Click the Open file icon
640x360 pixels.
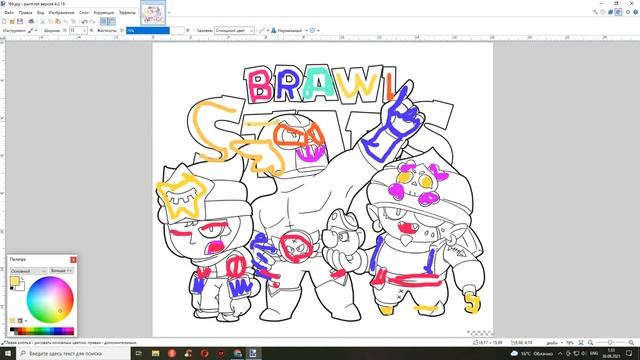pos(12,21)
